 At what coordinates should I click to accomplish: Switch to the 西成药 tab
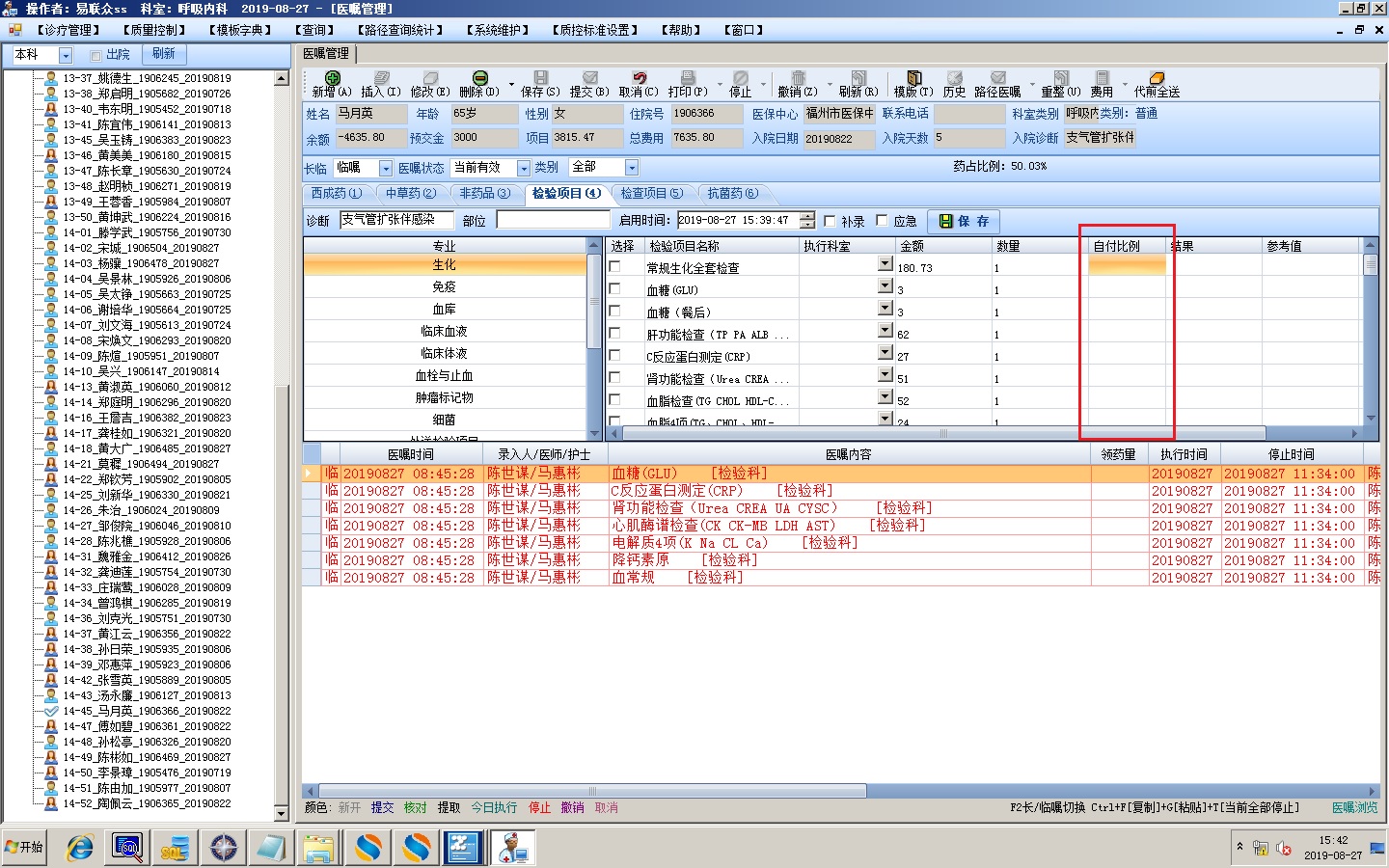[337, 193]
